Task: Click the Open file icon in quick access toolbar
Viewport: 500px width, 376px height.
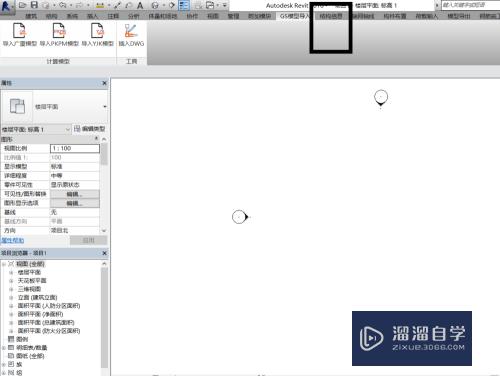Action: pos(22,5)
